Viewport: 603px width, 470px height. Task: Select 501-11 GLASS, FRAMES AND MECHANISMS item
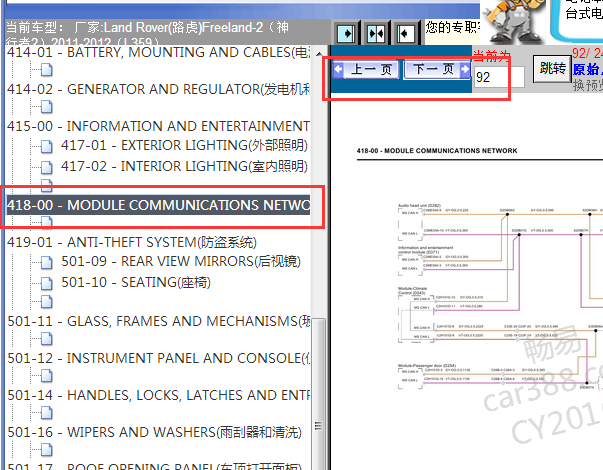tap(158, 321)
